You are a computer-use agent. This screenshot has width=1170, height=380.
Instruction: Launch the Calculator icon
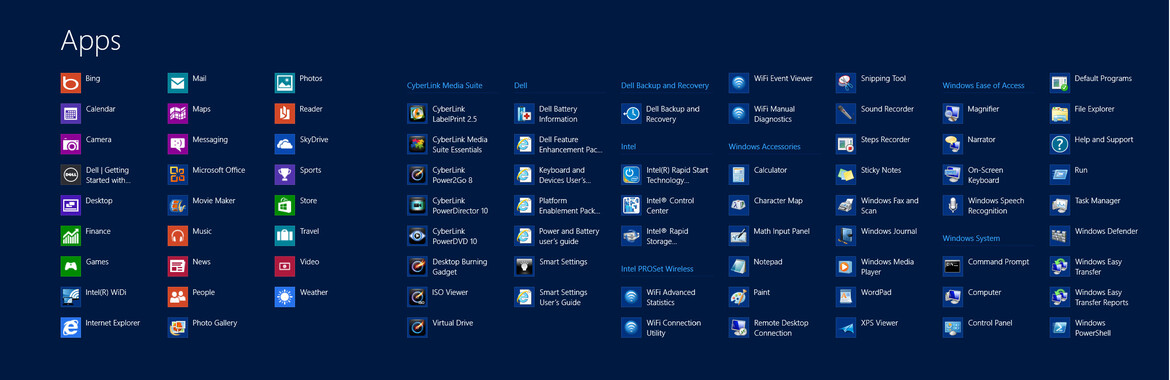739,175
